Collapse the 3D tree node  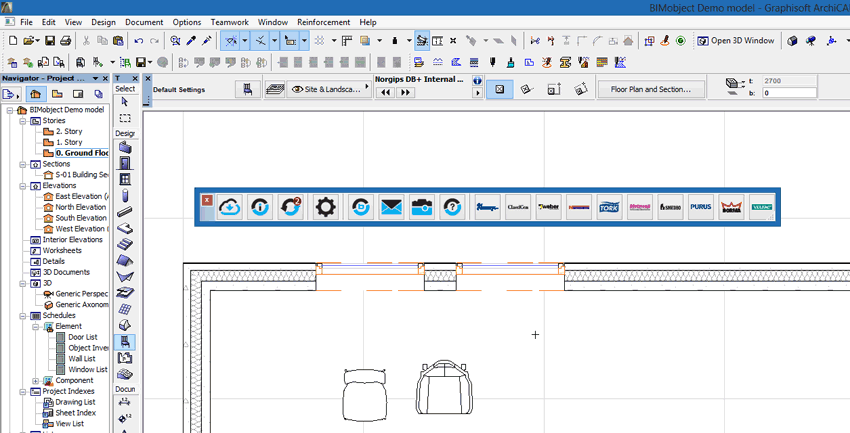[23, 283]
